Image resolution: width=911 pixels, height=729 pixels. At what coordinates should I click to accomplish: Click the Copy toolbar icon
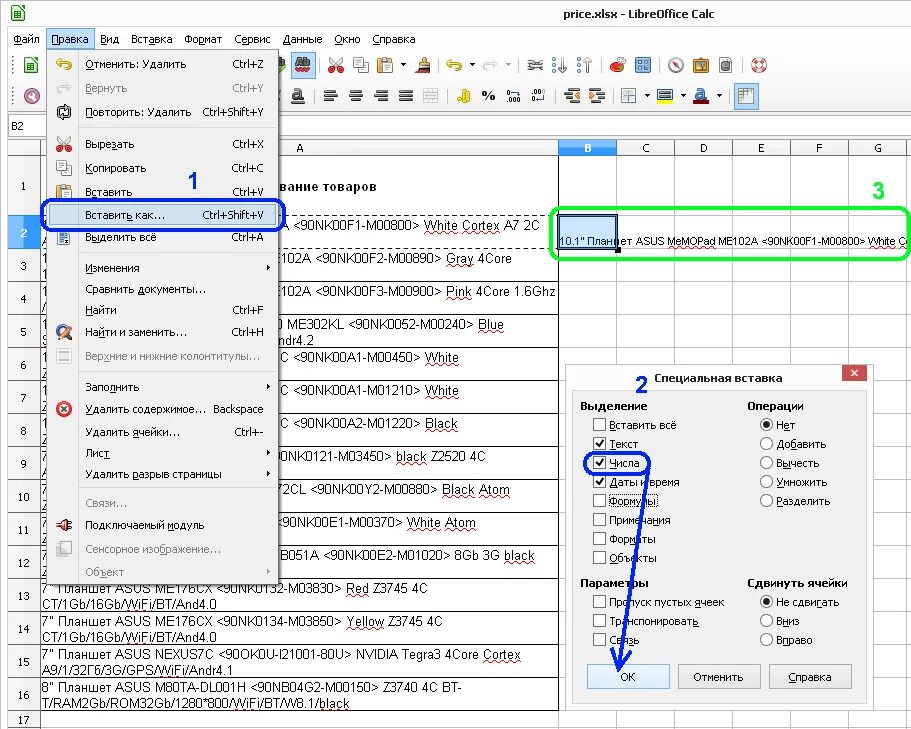coord(361,65)
